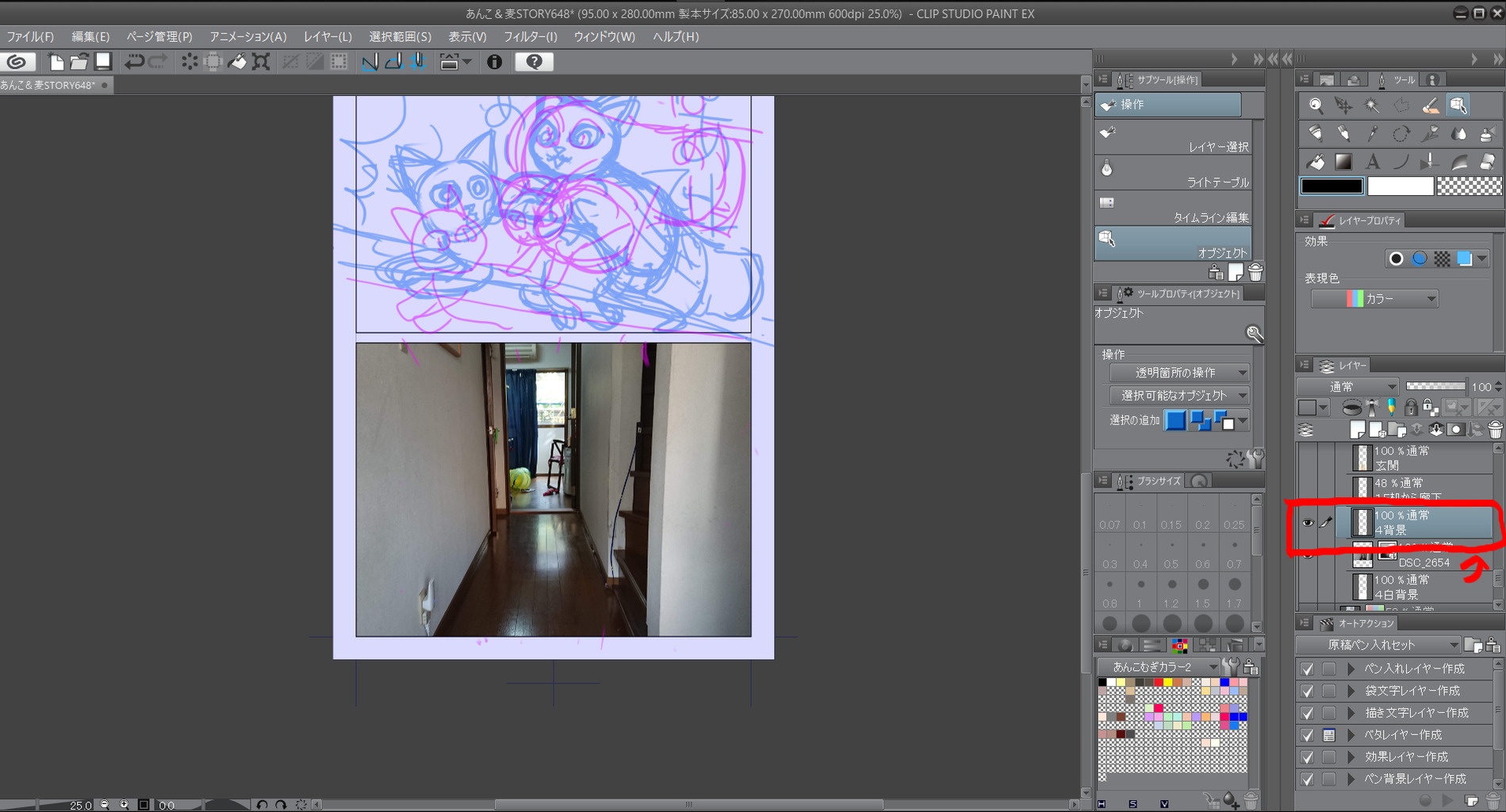The image size is (1506, 812).
Task: Toggle checkbox for 袋文字レイヤー作成 action
Action: coord(1307,691)
